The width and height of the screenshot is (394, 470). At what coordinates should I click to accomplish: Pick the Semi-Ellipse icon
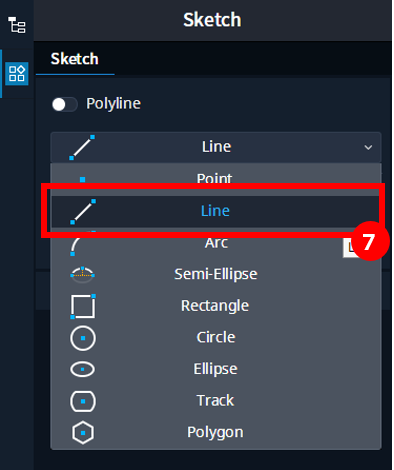tap(82, 274)
